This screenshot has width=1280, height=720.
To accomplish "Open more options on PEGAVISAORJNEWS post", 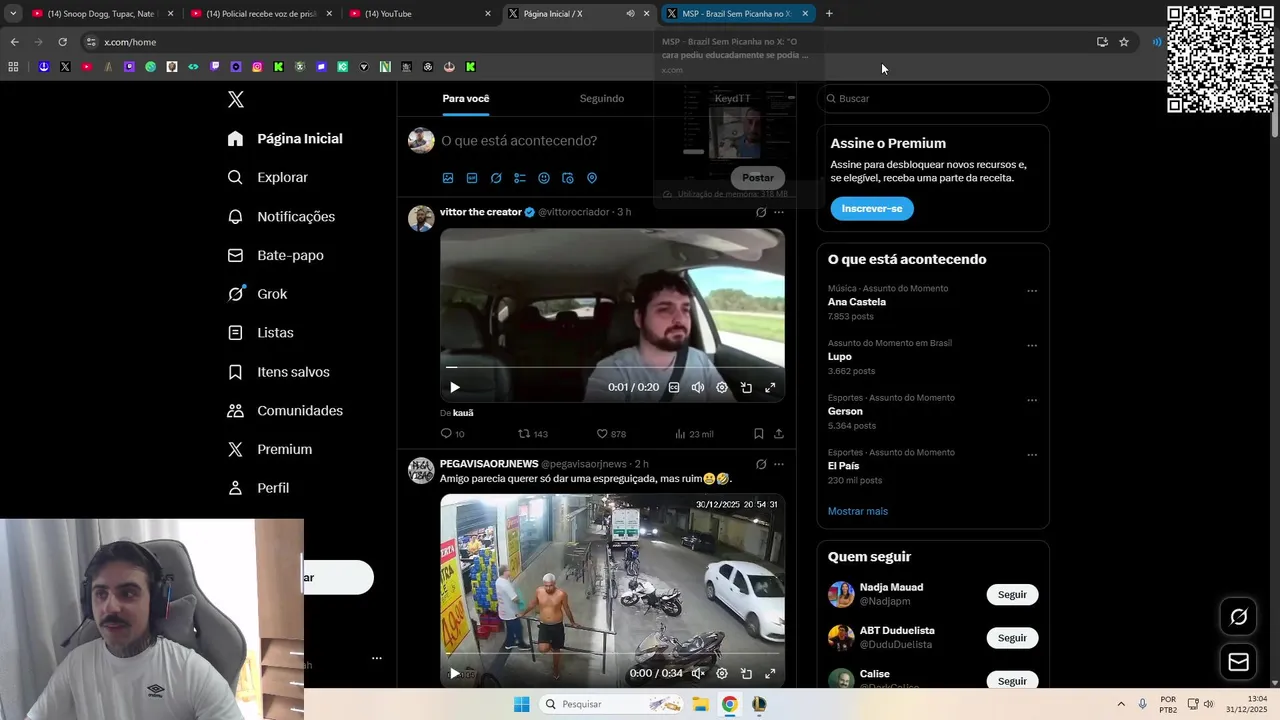I will click(x=779, y=464).
